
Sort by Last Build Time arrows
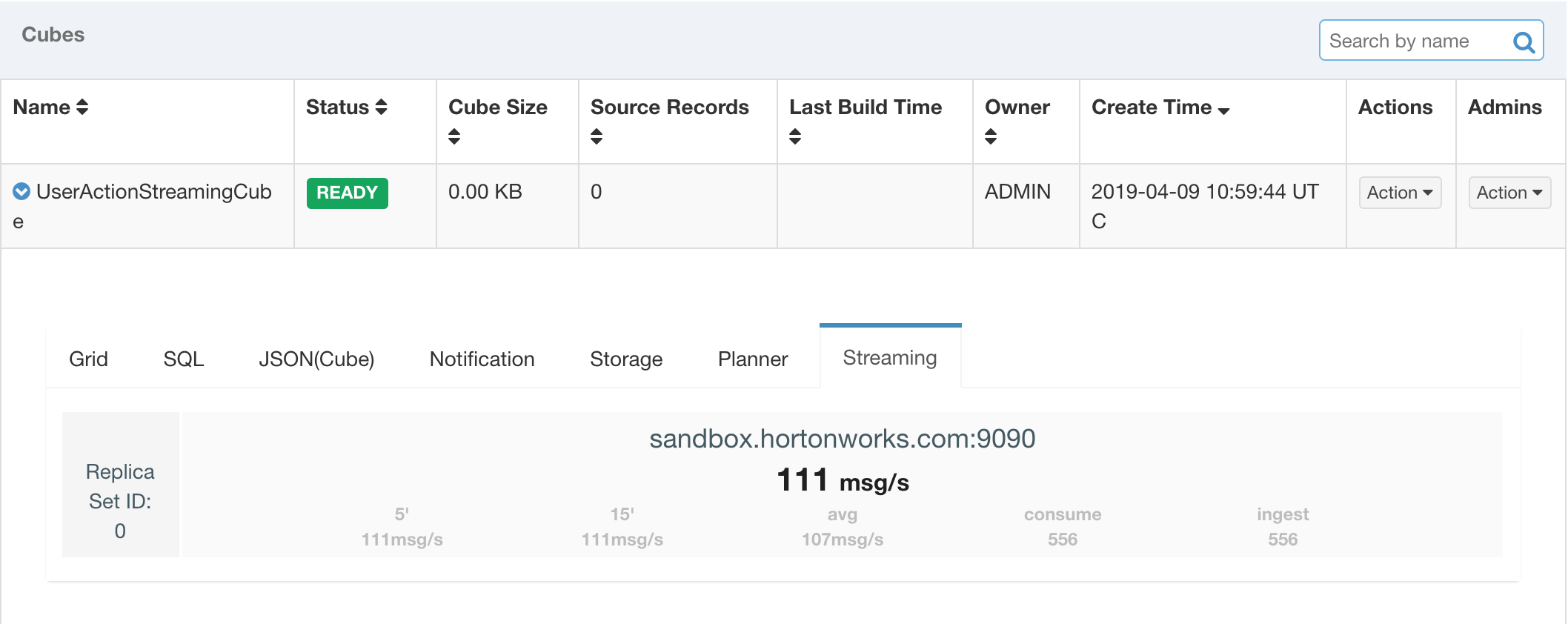point(795,136)
